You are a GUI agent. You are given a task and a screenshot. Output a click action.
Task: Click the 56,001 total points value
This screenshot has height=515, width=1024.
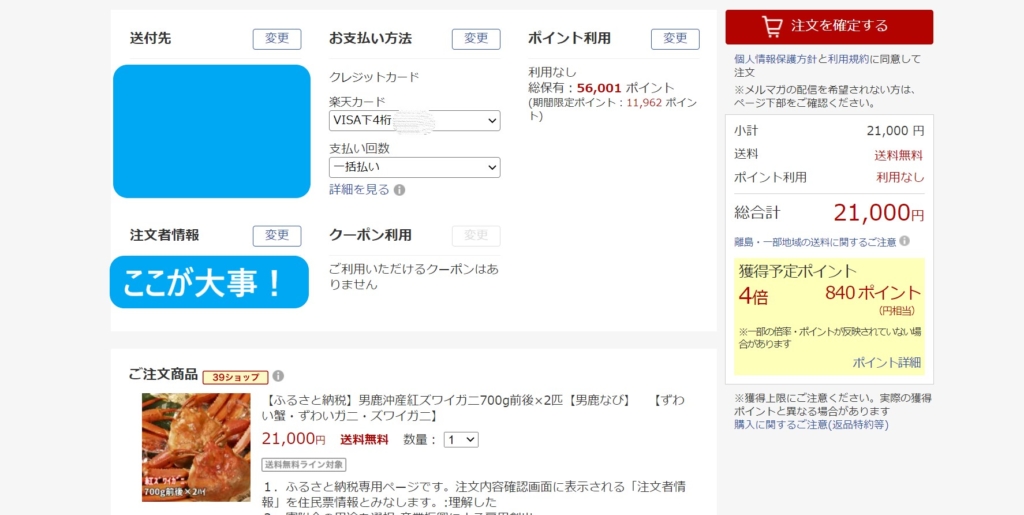point(600,88)
